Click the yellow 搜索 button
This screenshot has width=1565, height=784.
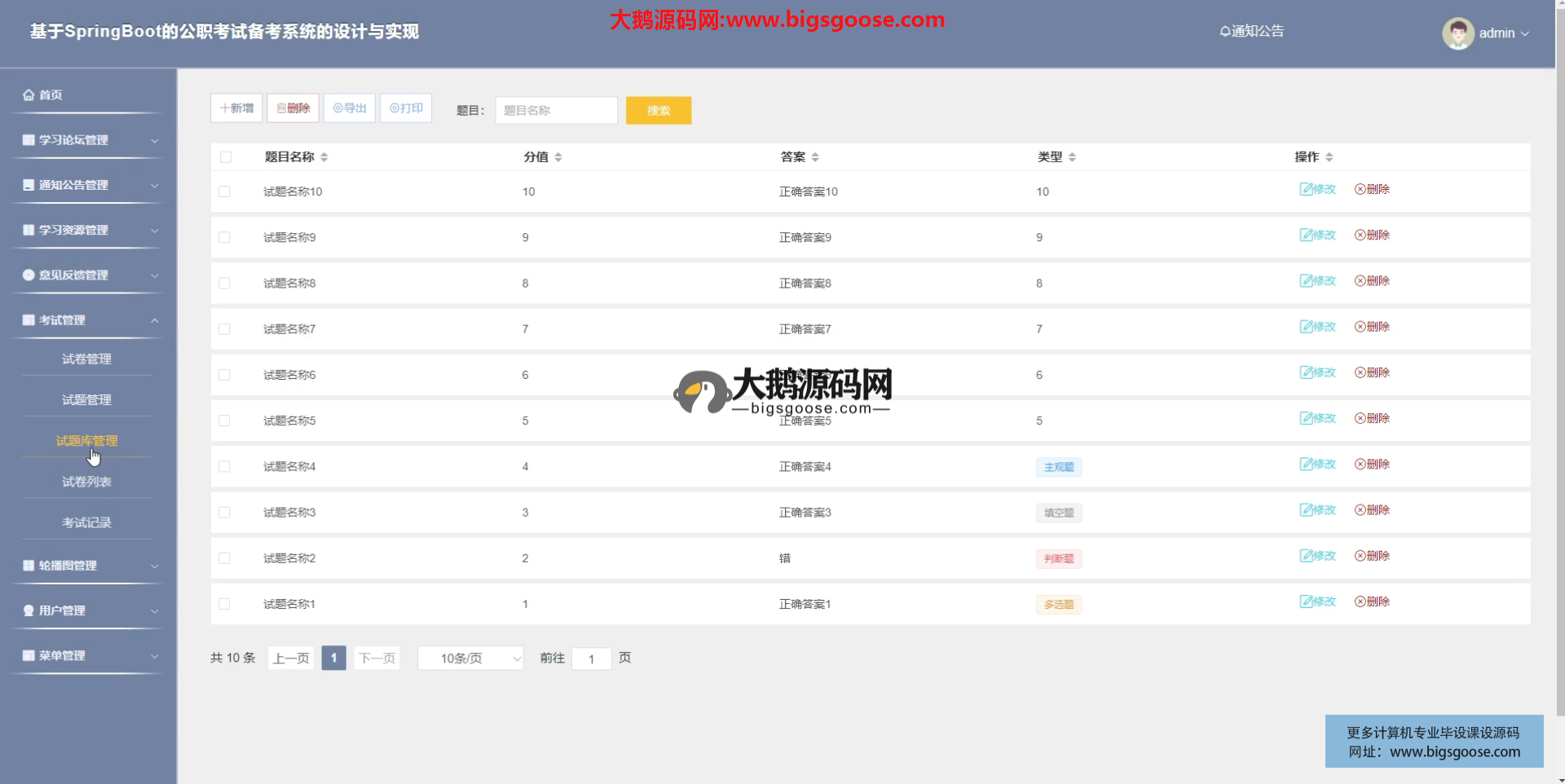pos(659,111)
